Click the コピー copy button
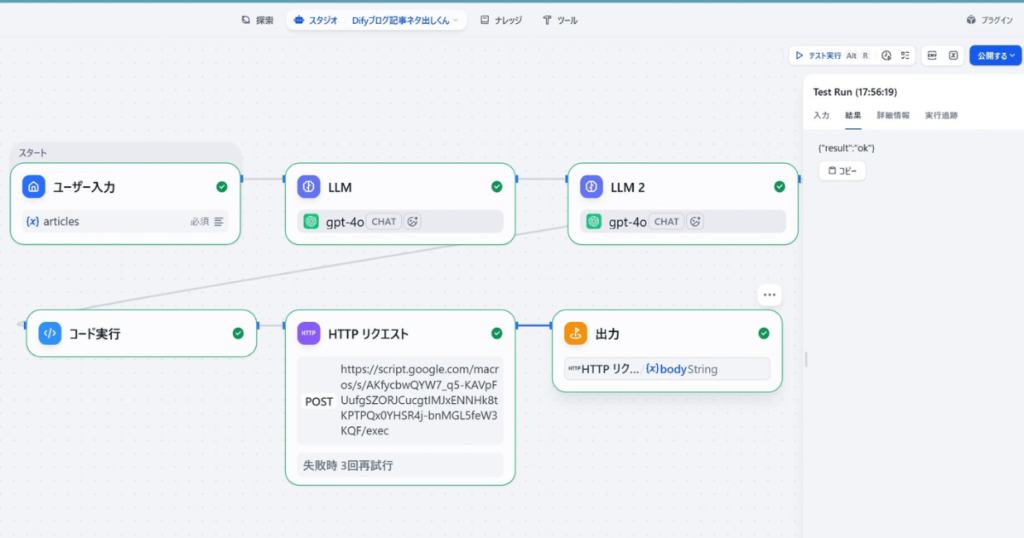This screenshot has width=1024, height=538. point(842,171)
